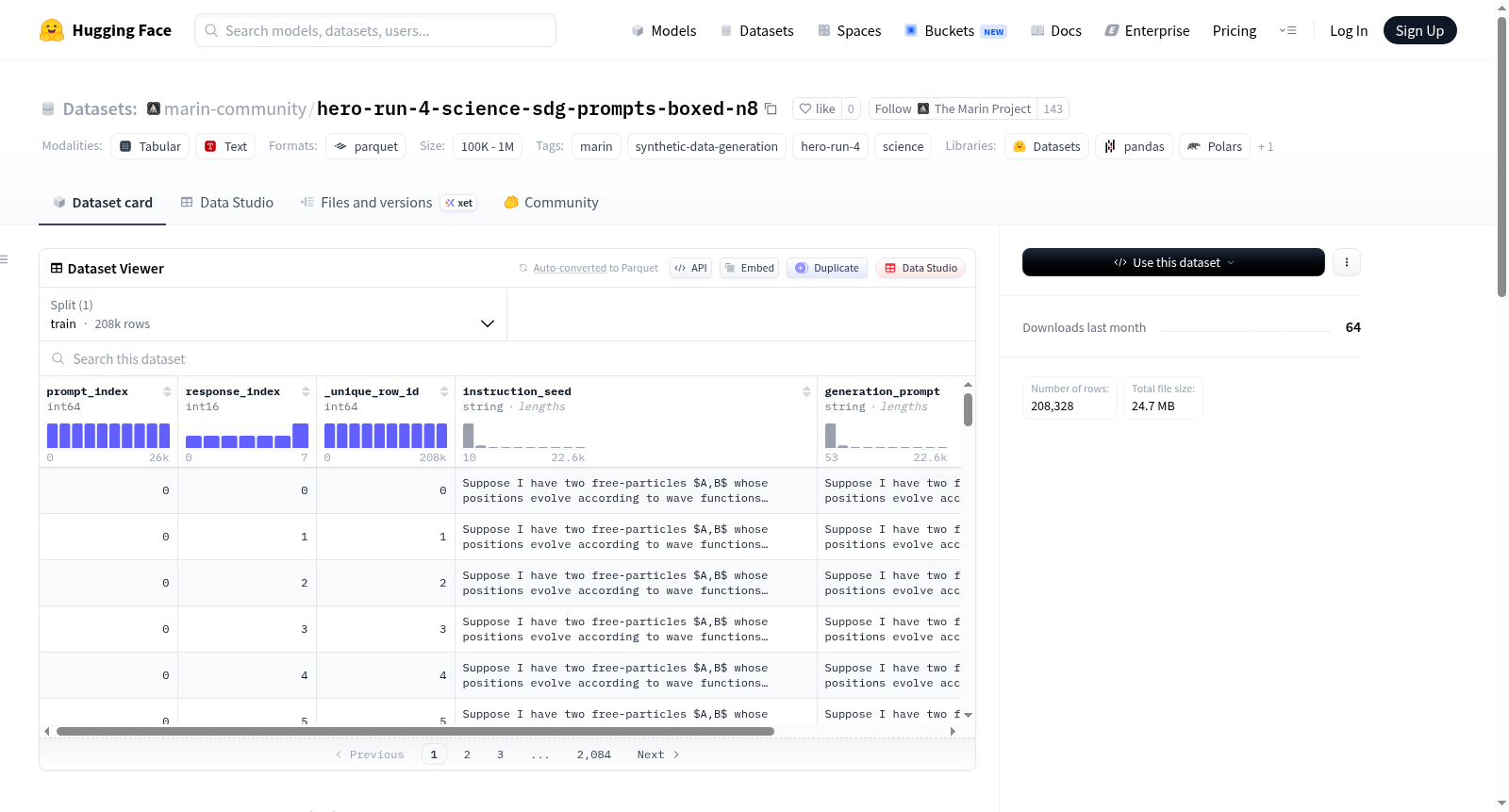Viewport: 1509px width, 812px height.
Task: Expand the Use this dataset dropdown
Action: [x=1173, y=262]
